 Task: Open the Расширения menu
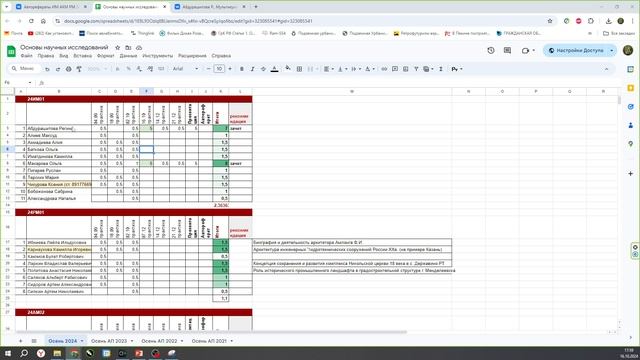[192, 56]
